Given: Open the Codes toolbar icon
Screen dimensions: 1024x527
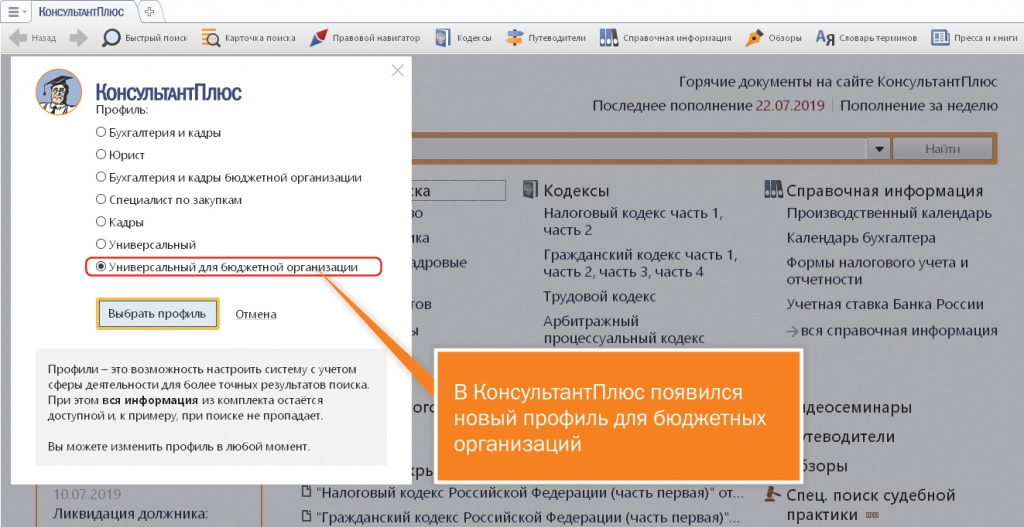Looking at the screenshot, I should coord(441,38).
